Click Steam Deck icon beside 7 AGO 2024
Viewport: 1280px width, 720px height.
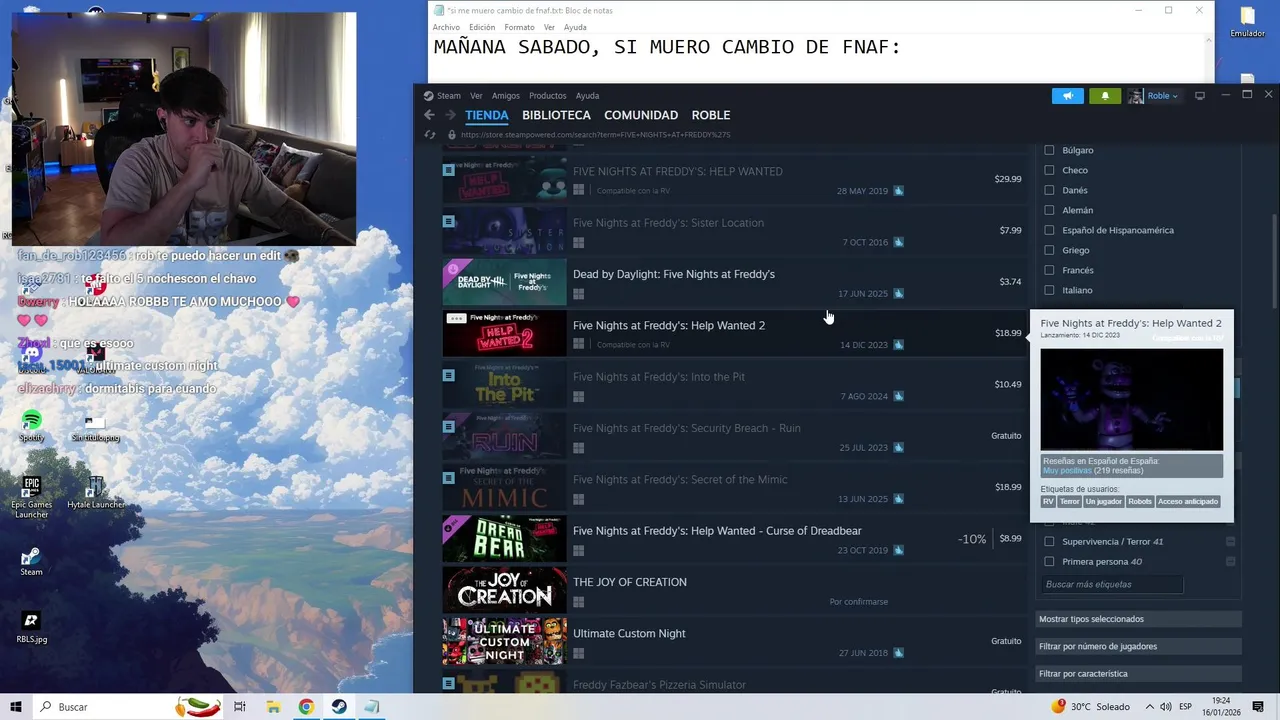pyautogui.click(x=898, y=396)
